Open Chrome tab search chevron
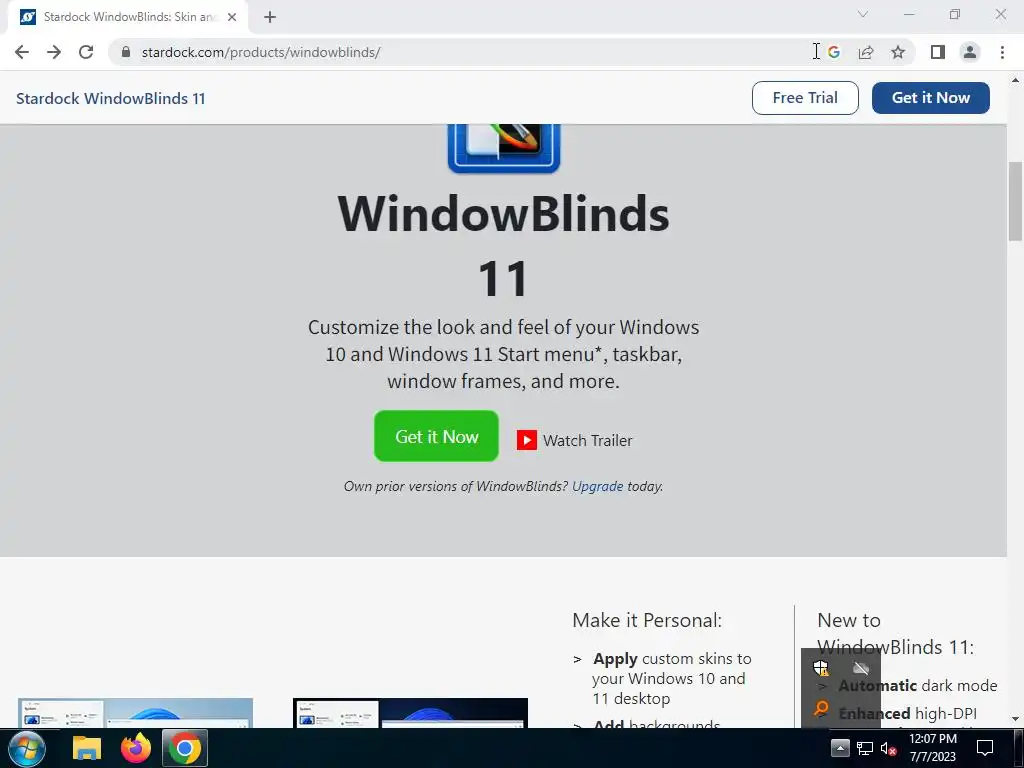This screenshot has width=1024, height=768. point(863,14)
